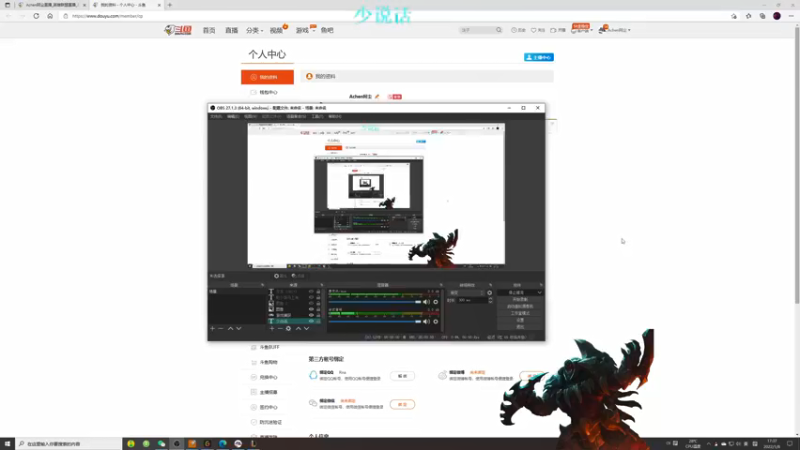Remove scene using scenes panel minus icon

221,329
